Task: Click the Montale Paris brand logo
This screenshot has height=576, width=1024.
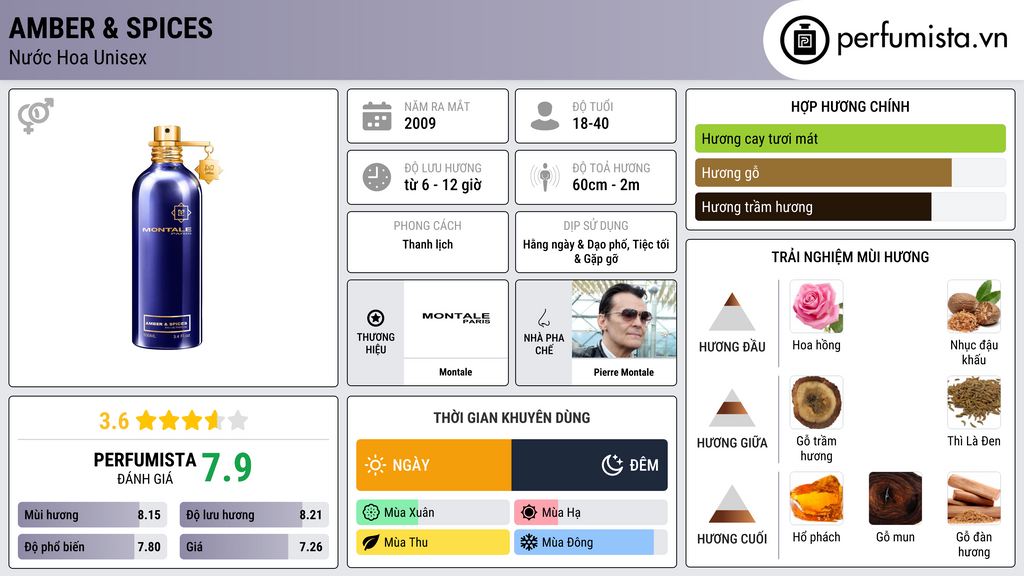Action: (456, 318)
